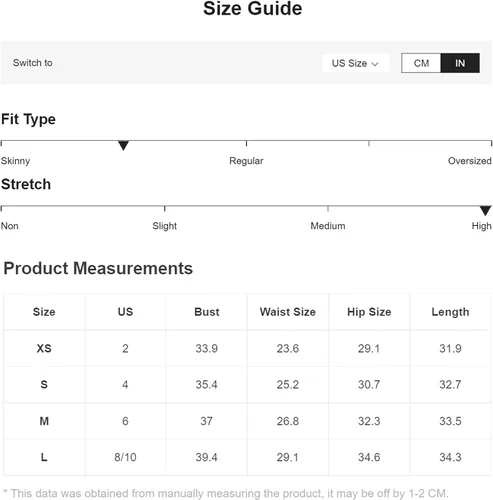
Task: Click bust value 35.4
Action: pyautogui.click(x=207, y=385)
